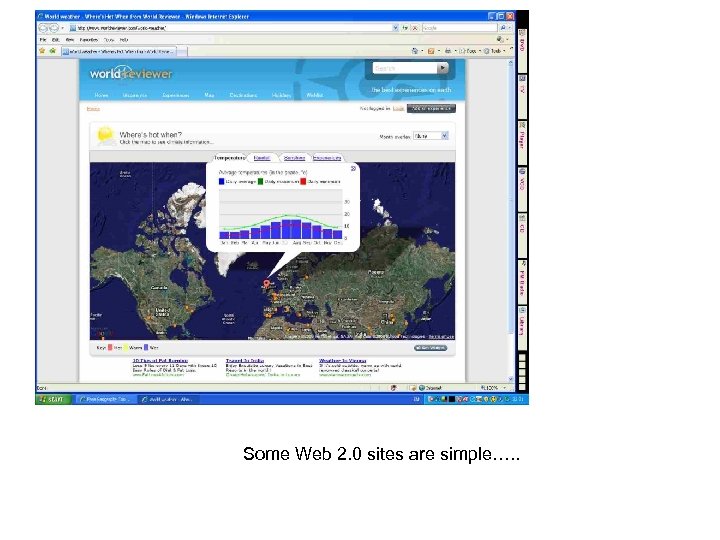
Task: Click the Print icon in command bar
Action: (447, 51)
